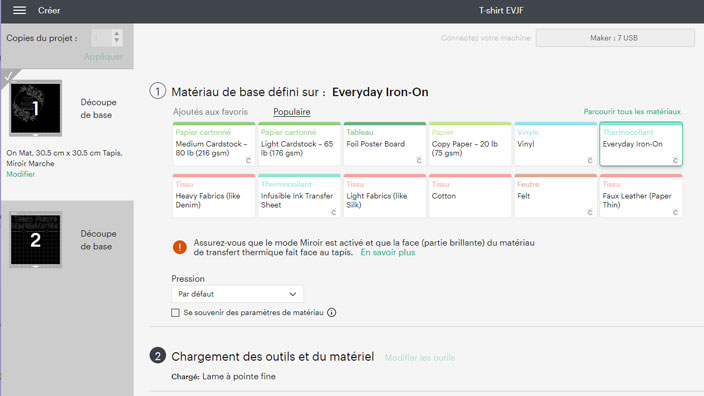The width and height of the screenshot is (704, 396).
Task: Select the Populaire tab
Action: pos(292,112)
